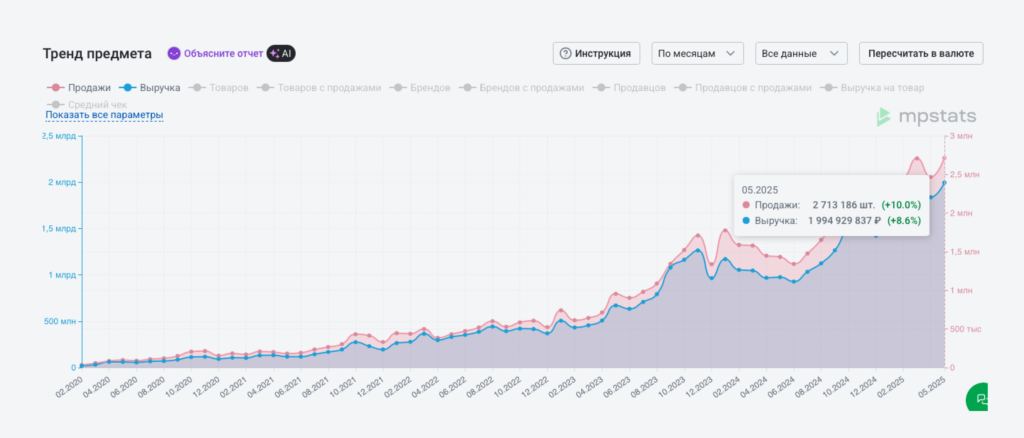Screen dimensions: 1024x438
Task: Click the Показать все параметры link
Action: click(104, 115)
